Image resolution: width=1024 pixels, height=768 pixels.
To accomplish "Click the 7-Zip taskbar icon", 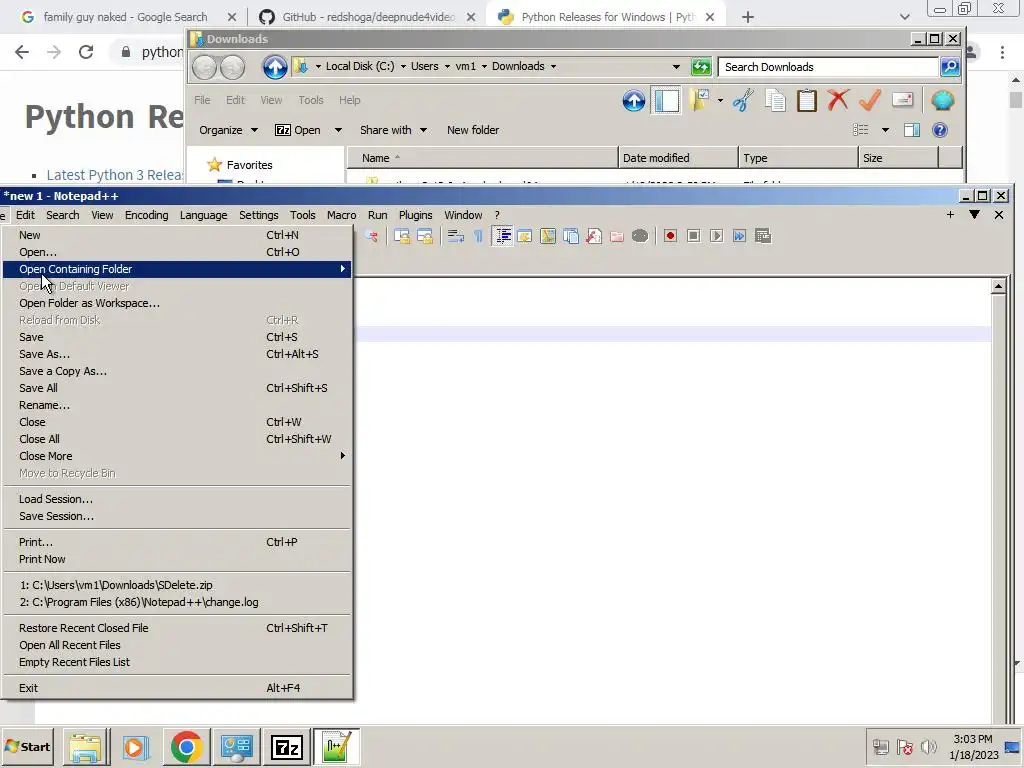I will pos(287,747).
